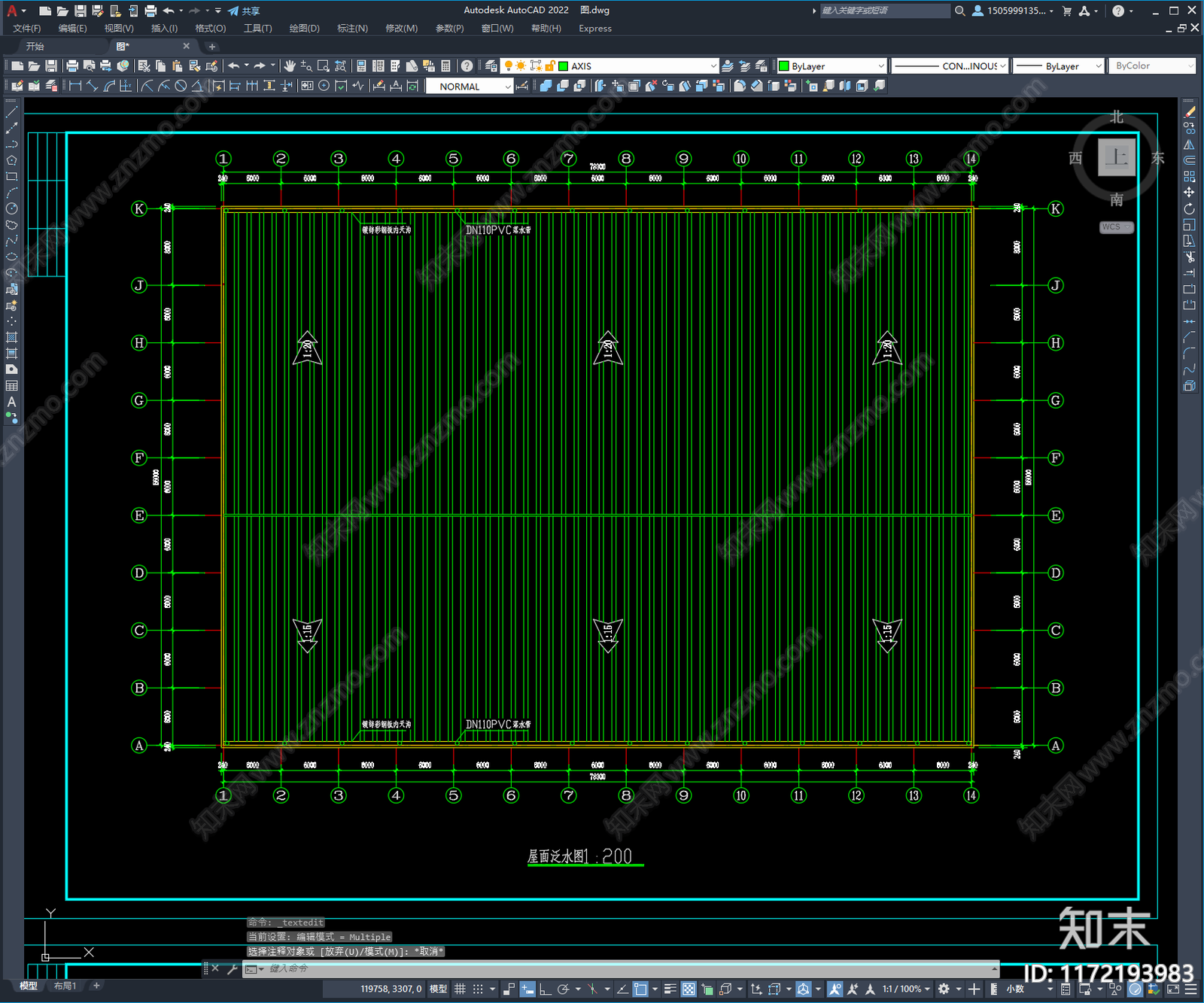
Task: Open the 格式(O) menu
Action: pos(211,29)
